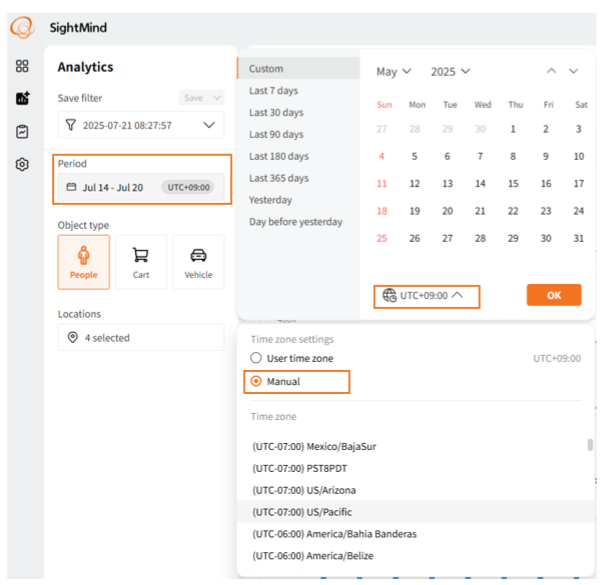Open the clipboard checklist icon in sidebar
604x585 pixels.
click(x=22, y=131)
